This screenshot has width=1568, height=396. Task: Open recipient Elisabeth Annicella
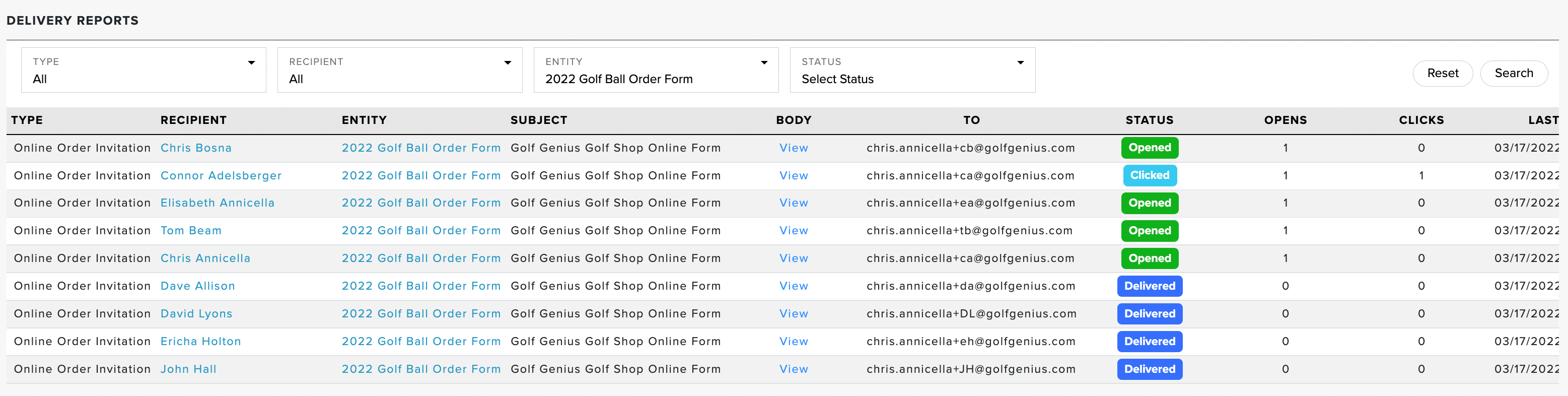pos(218,203)
